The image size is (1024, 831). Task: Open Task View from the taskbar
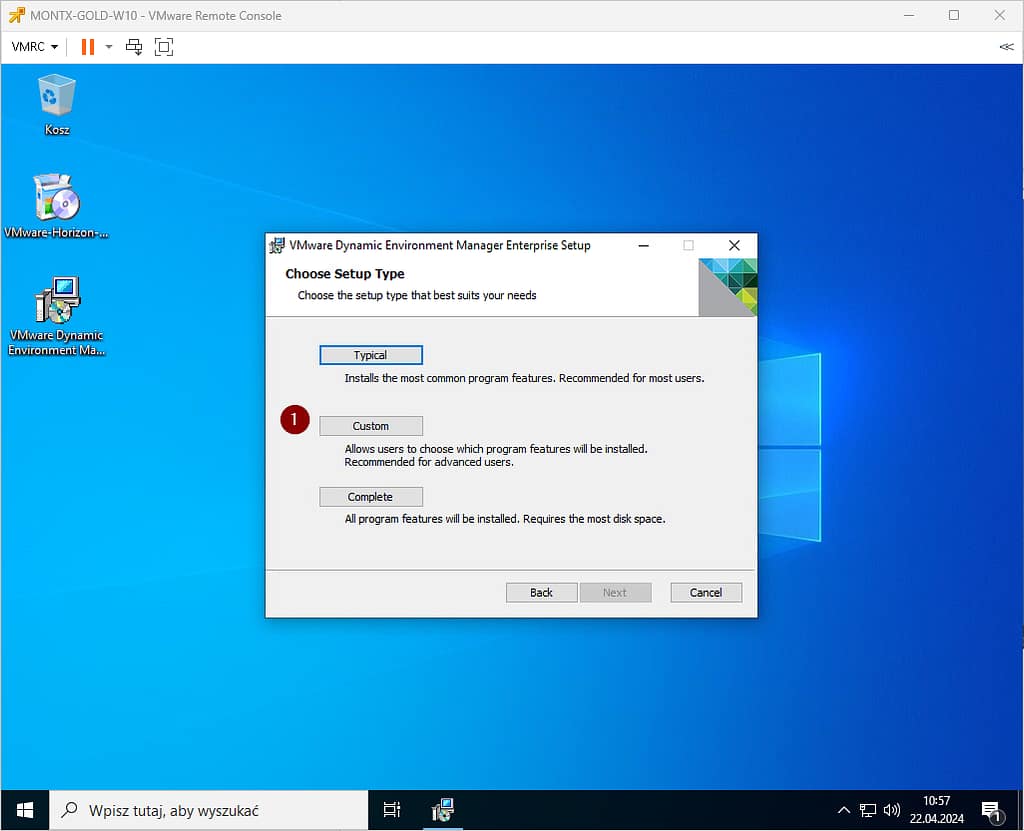392,810
